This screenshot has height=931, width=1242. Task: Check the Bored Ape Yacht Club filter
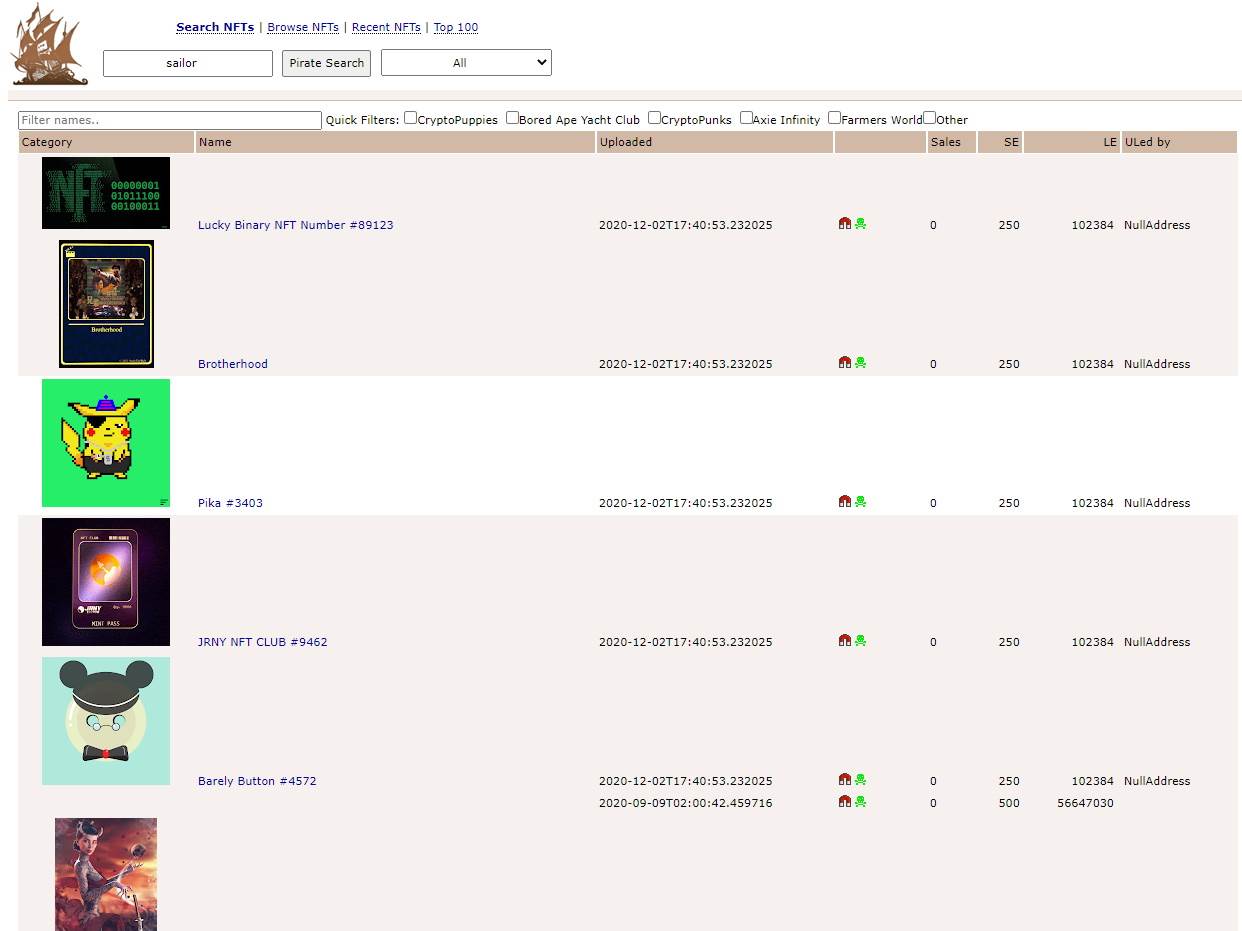[512, 117]
